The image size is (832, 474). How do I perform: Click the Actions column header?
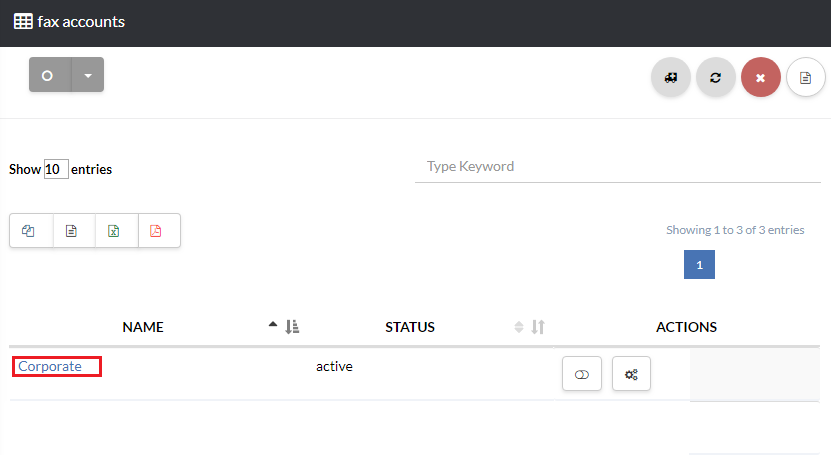coord(686,327)
